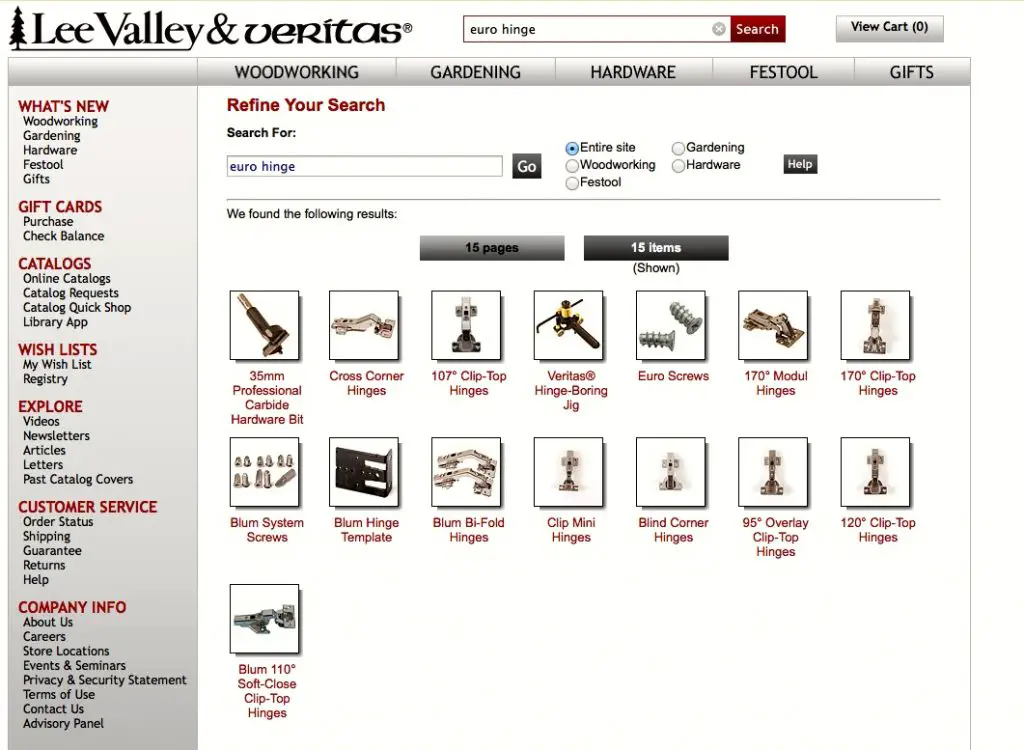Open the Blum Hinge Template product image
The width and height of the screenshot is (1024, 750).
pyautogui.click(x=364, y=472)
